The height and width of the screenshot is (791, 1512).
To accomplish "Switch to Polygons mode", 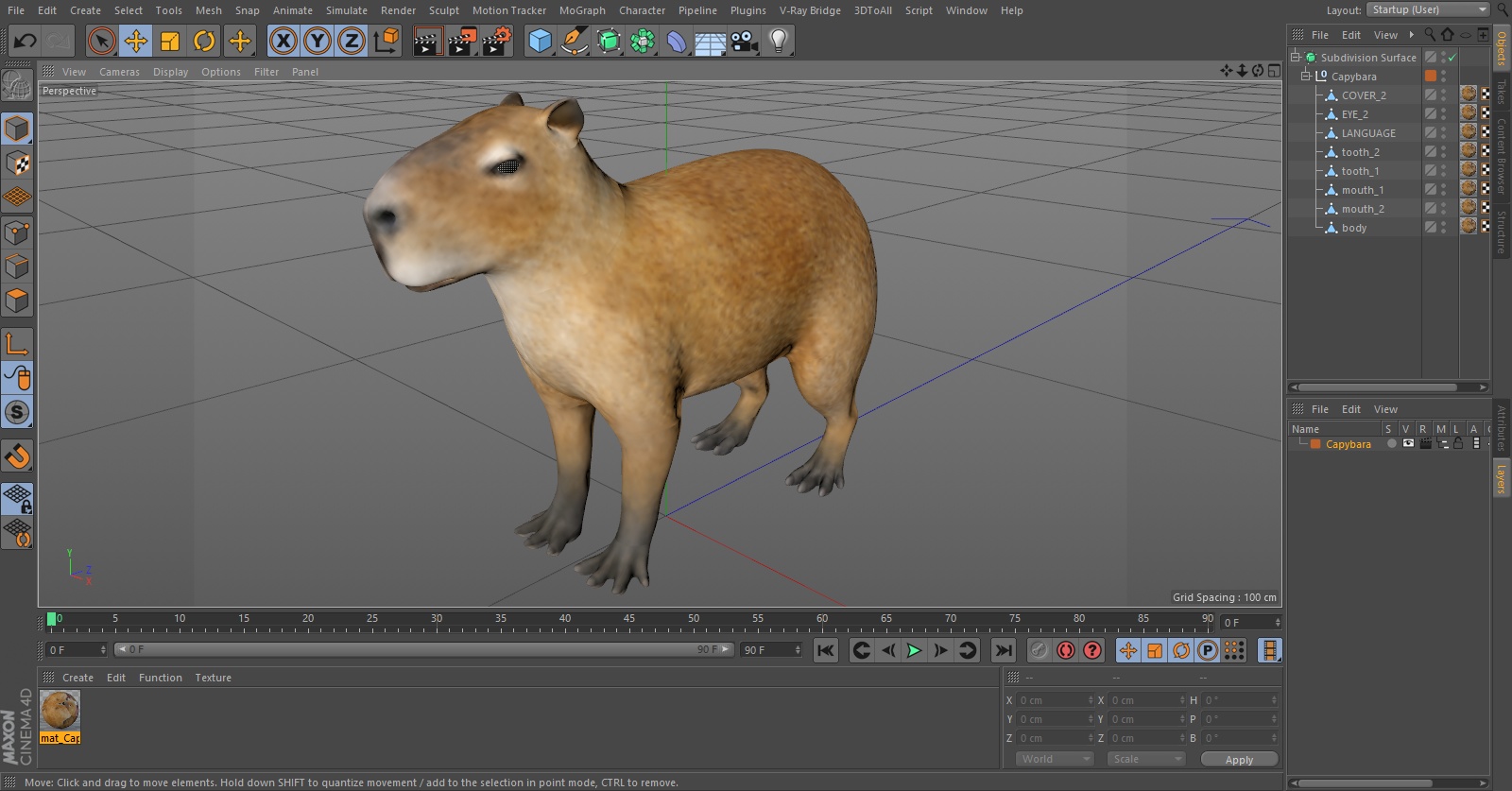I will (17, 301).
